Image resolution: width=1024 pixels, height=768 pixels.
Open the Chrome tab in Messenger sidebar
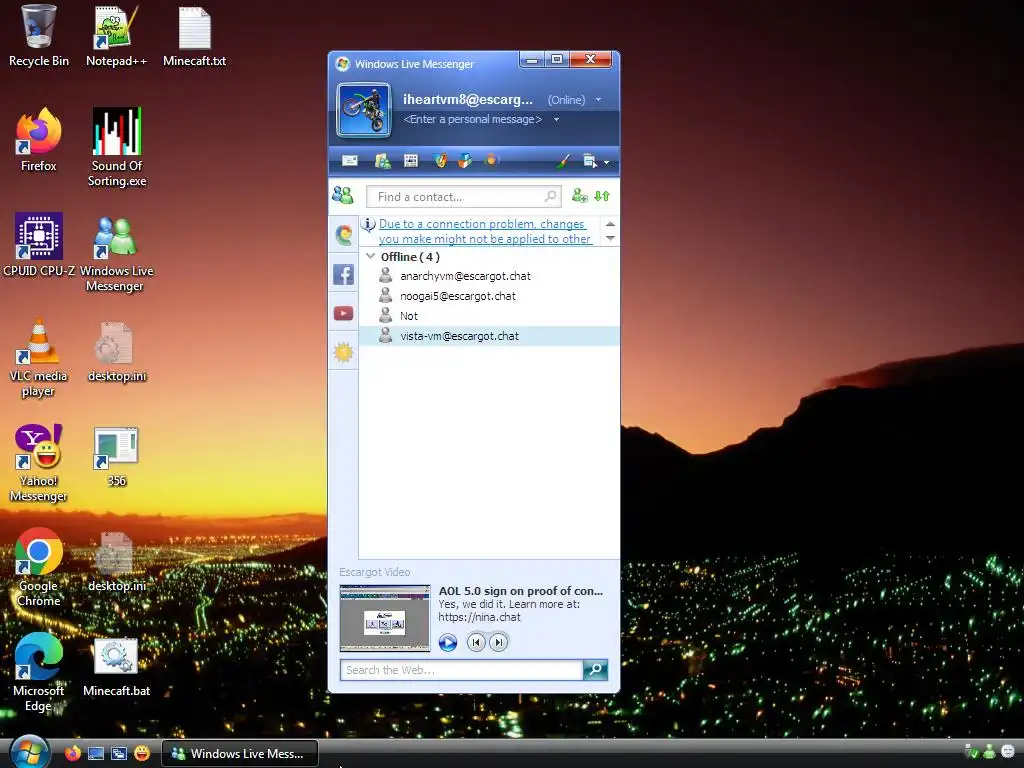(x=344, y=234)
